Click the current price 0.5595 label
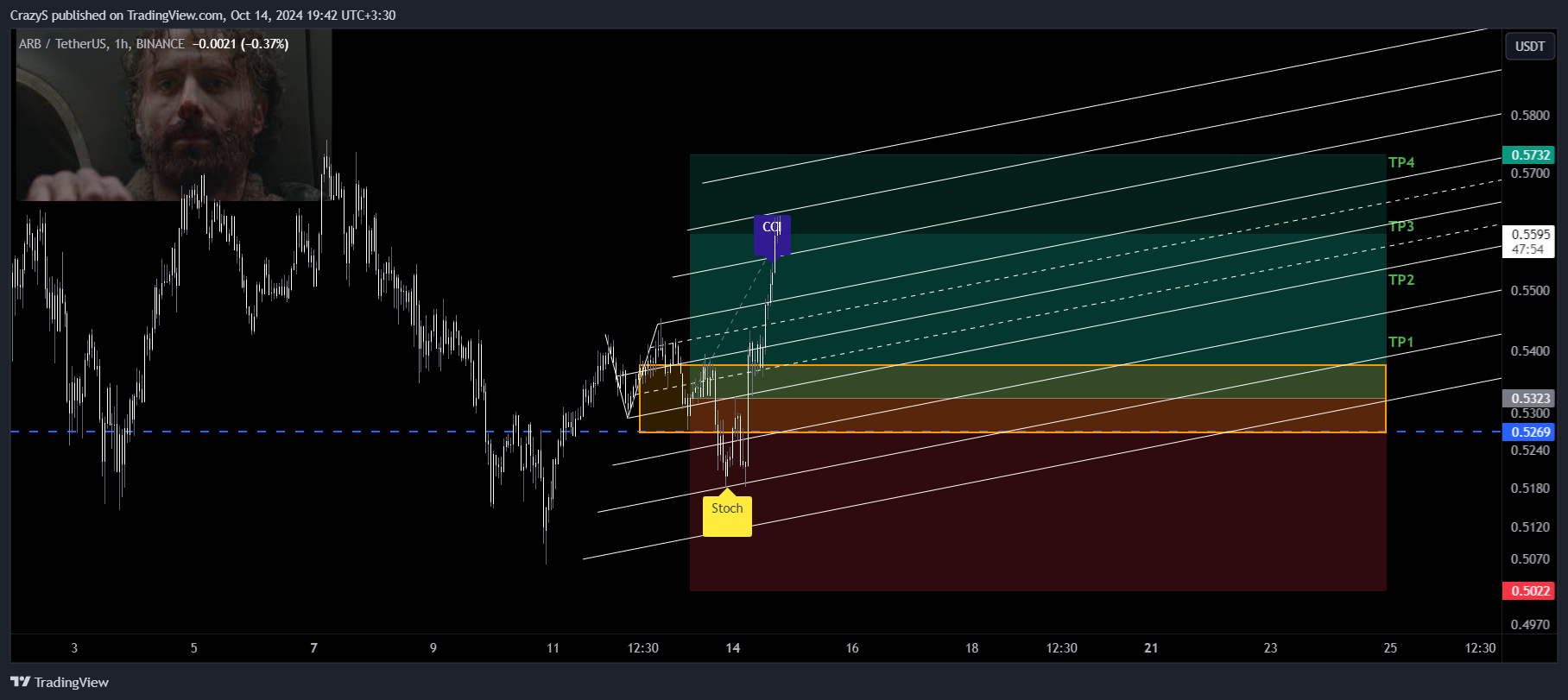Viewport: 1568px width, 700px height. click(x=1529, y=234)
